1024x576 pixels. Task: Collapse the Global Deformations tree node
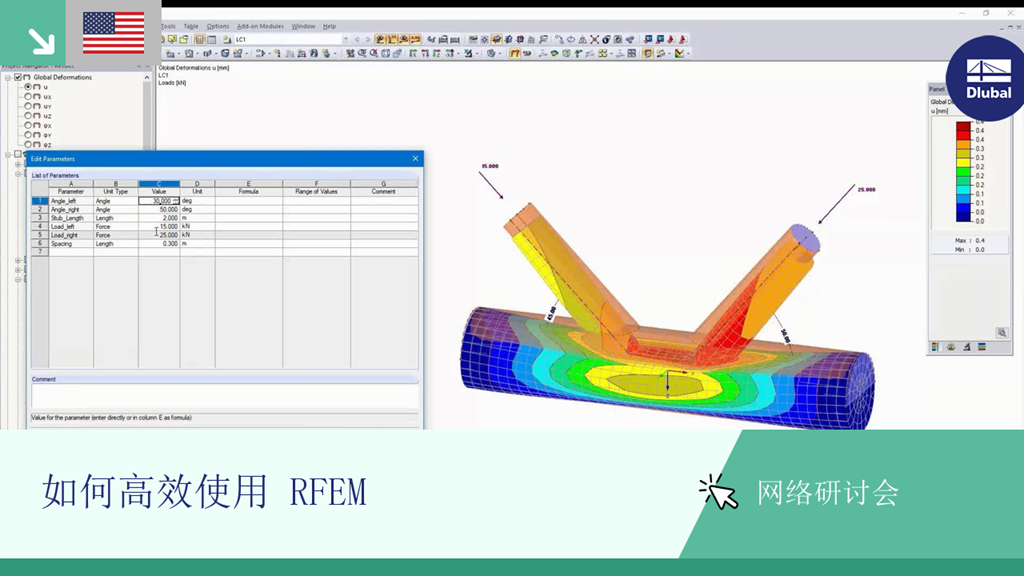[8, 77]
